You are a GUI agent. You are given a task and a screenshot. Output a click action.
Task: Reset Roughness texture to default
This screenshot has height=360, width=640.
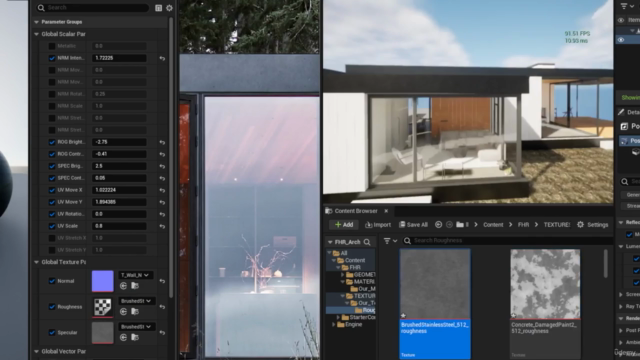point(162,307)
